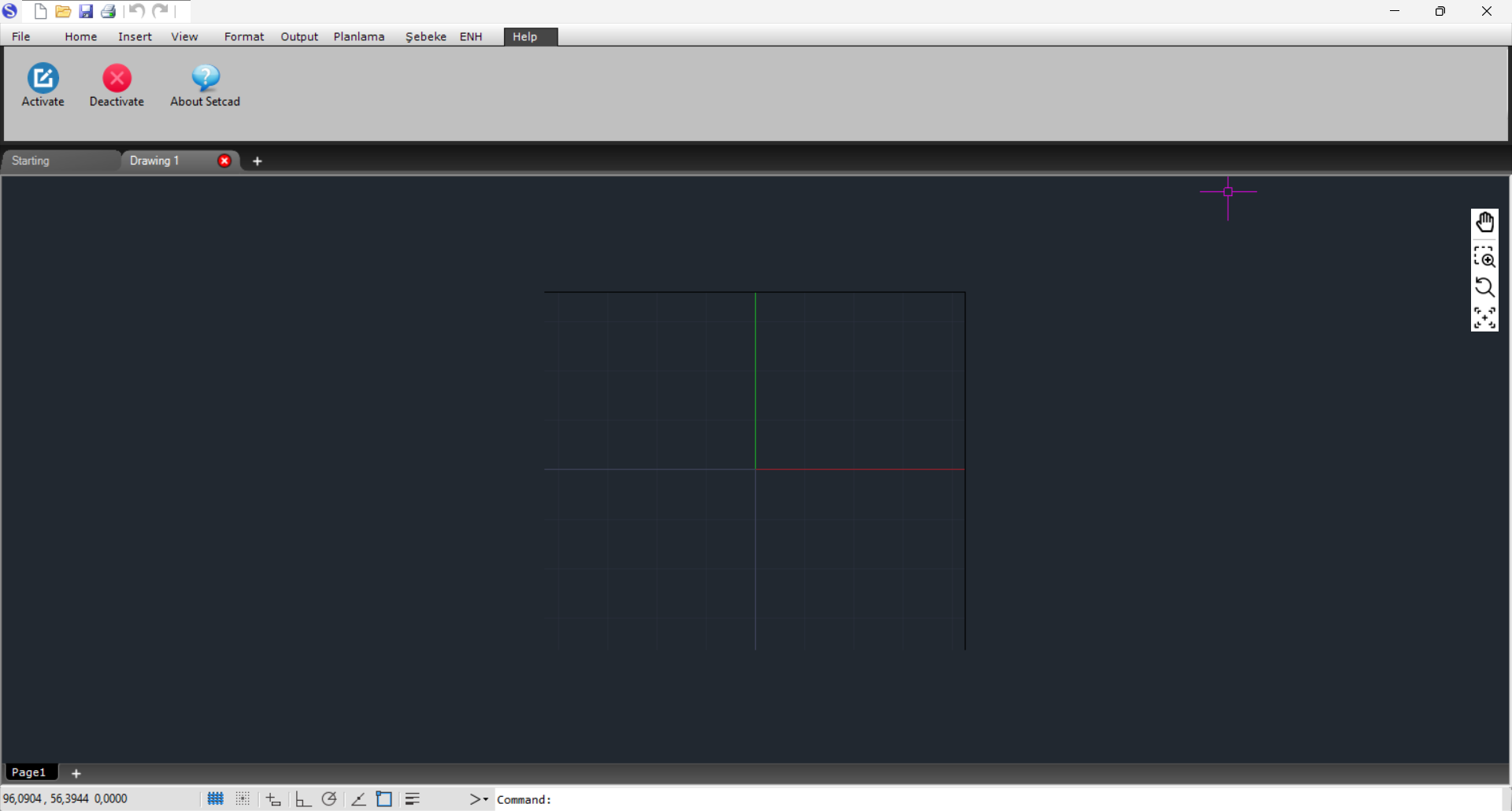Select the Zoom window tool

(1484, 257)
